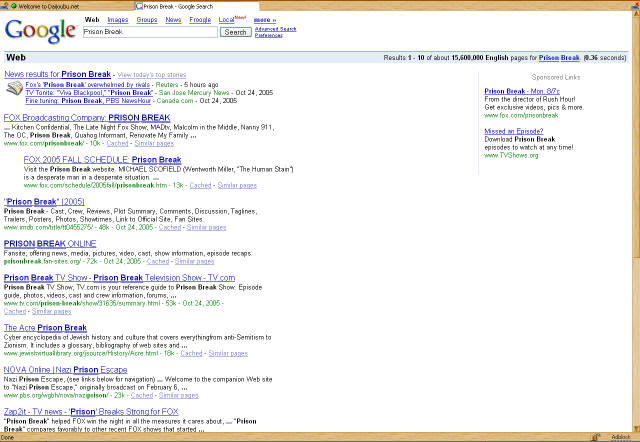Open FOX Broadcasting Company: PRISON BREAK result
The width and height of the screenshot is (640, 442).
tap(87, 118)
